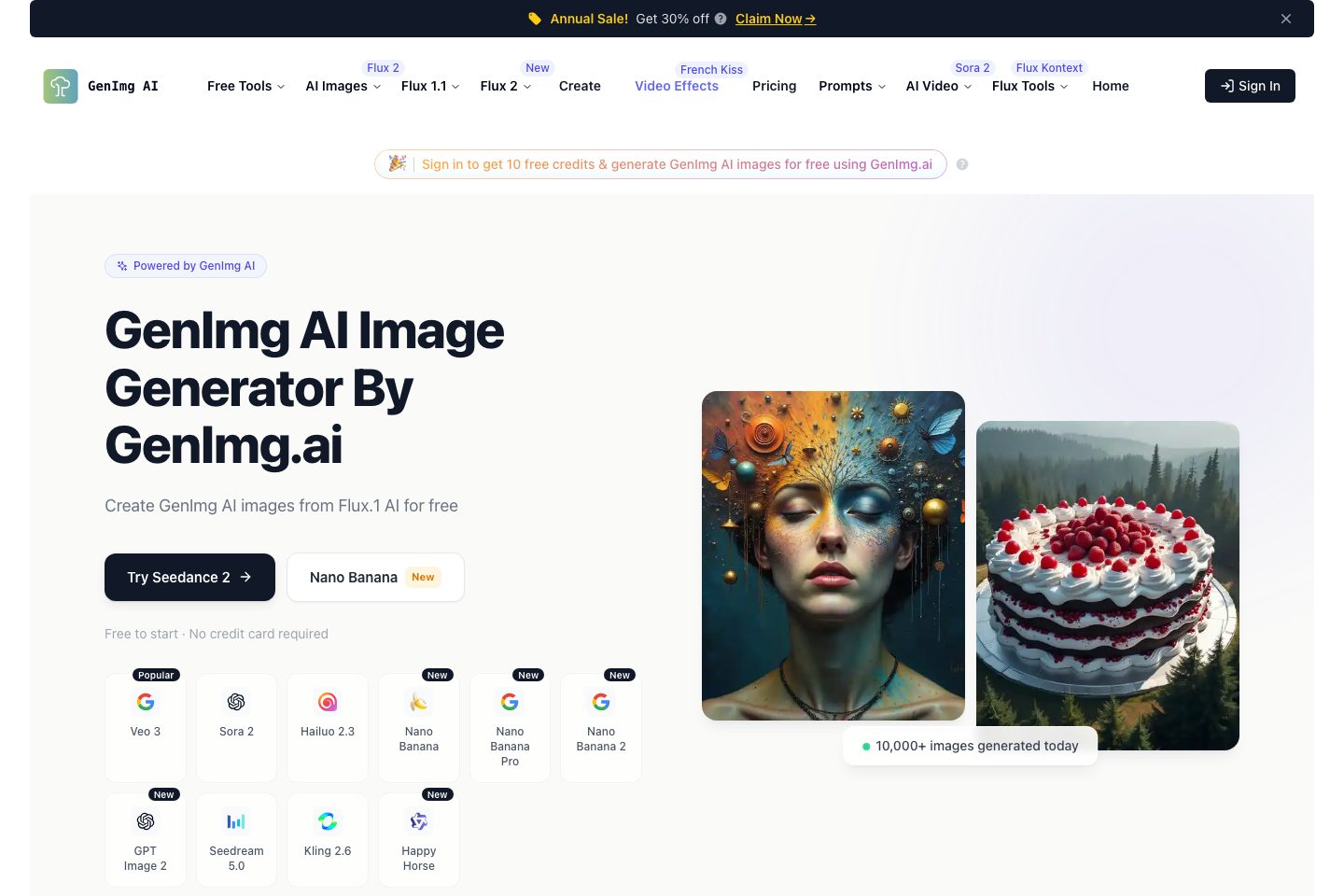
Task: Open Video Effects nav item
Action: pyautogui.click(x=677, y=86)
